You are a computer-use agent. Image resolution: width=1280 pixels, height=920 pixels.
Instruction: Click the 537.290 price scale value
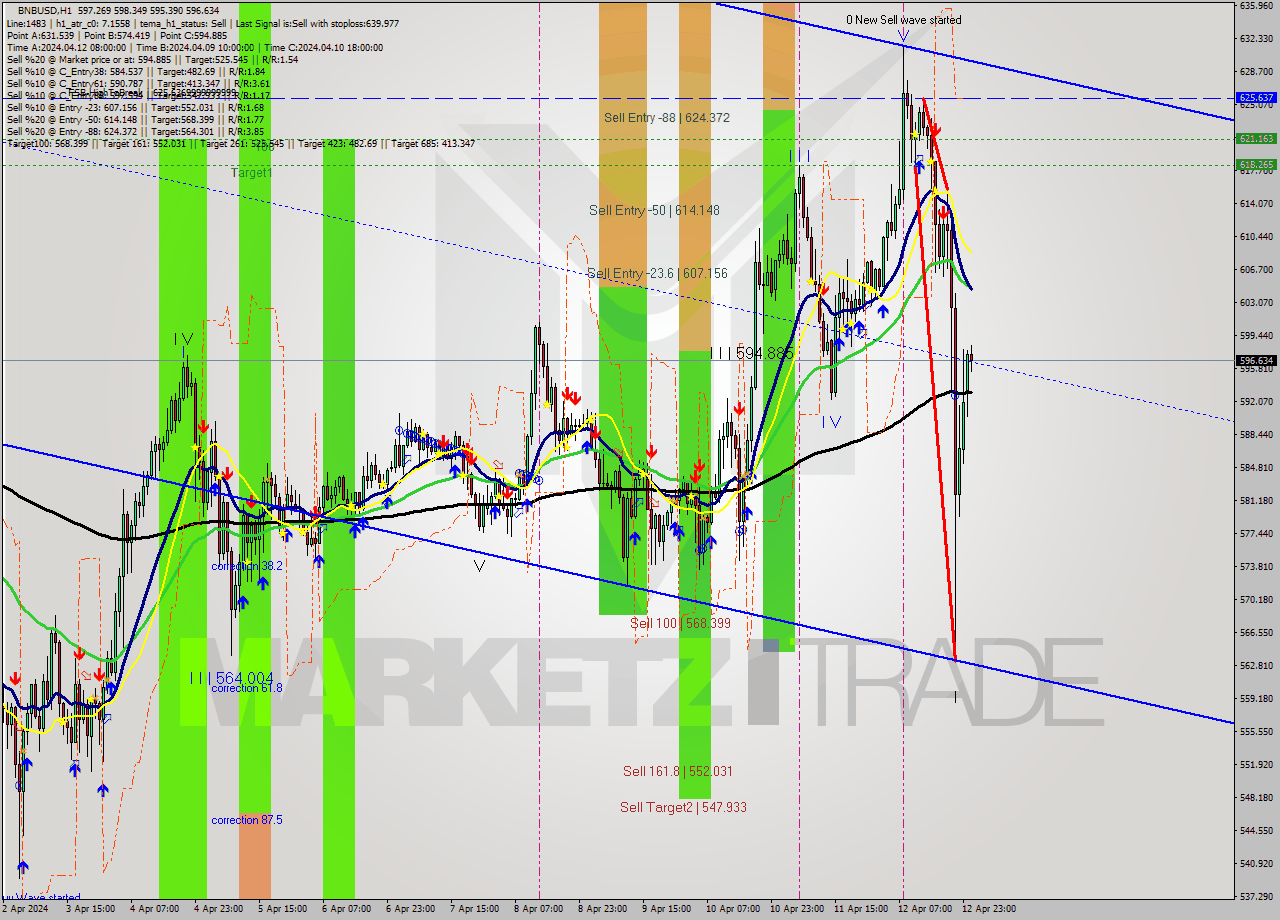1256,897
